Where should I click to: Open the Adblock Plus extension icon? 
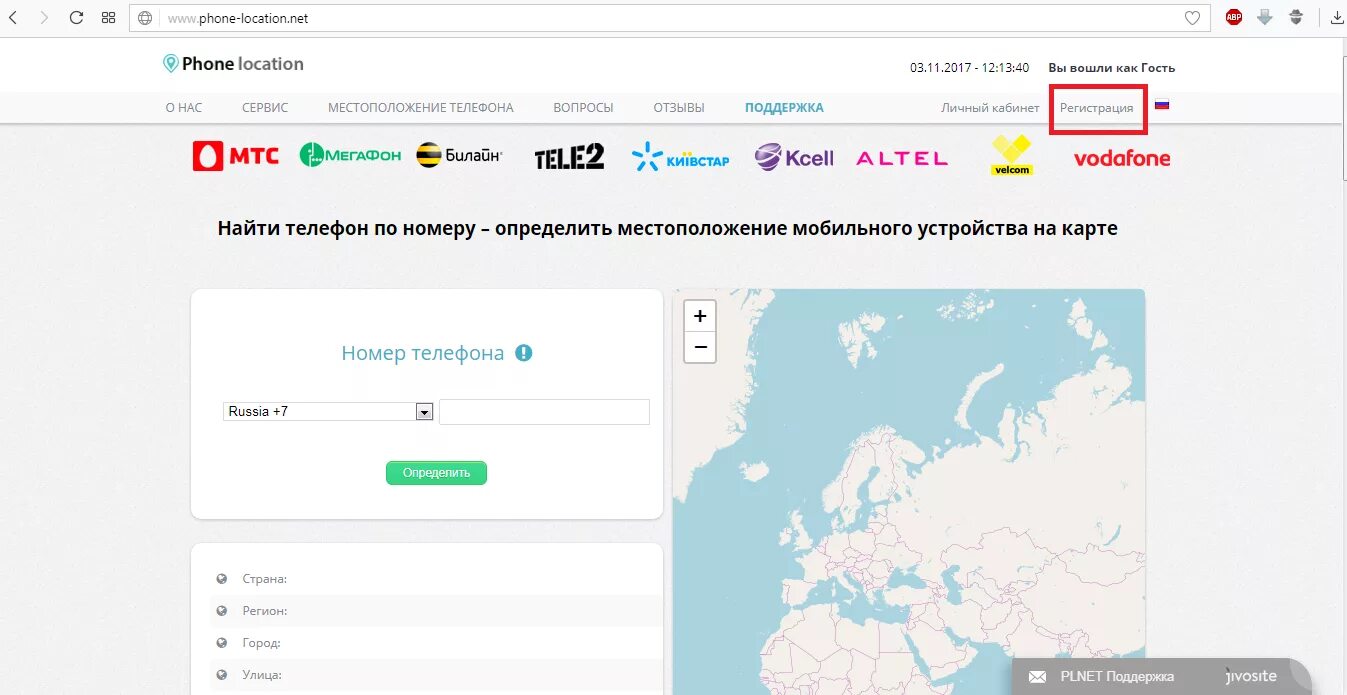pos(1234,17)
